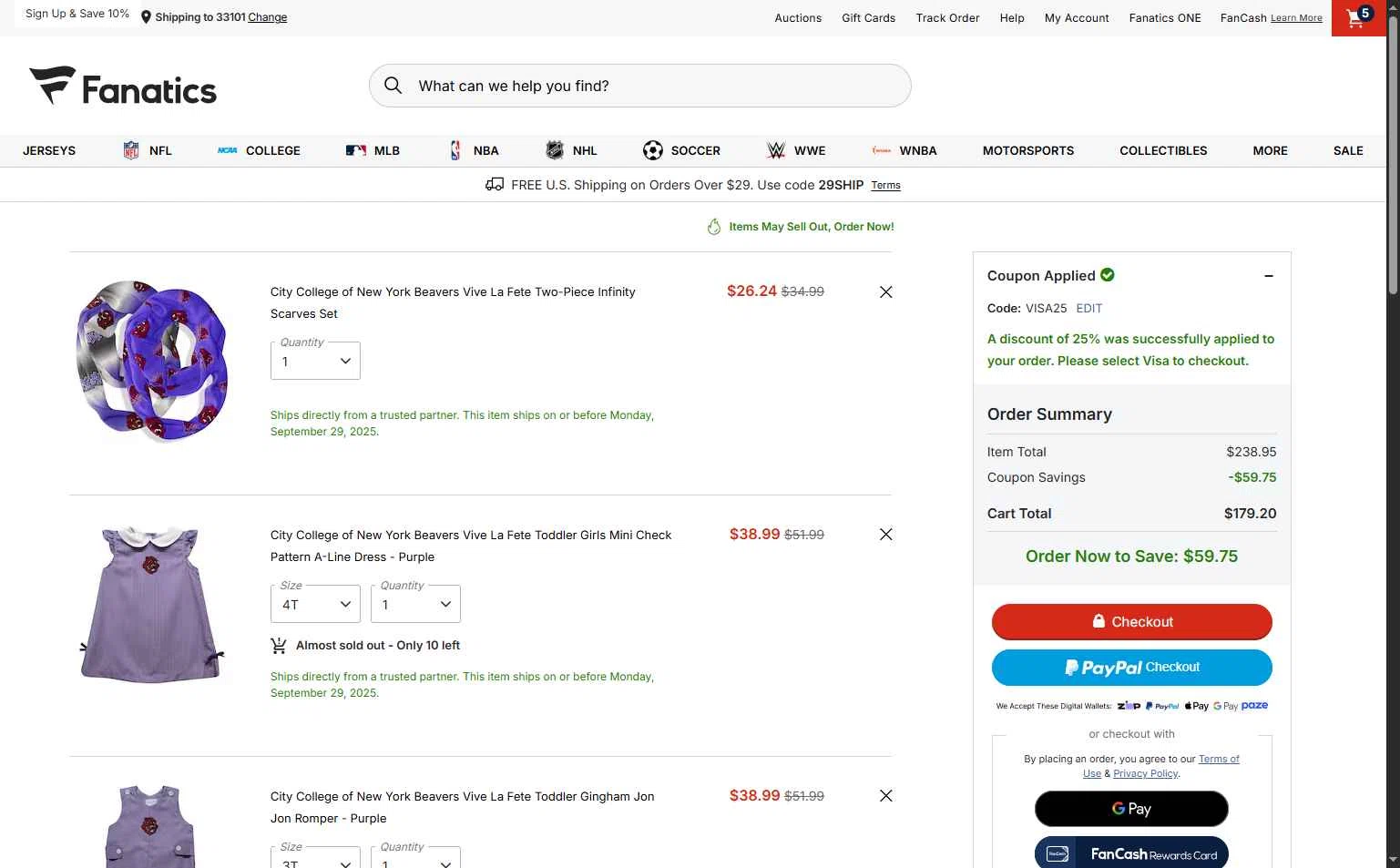Click the NHL shield icon
This screenshot has width=1400, height=868.
tap(555, 150)
